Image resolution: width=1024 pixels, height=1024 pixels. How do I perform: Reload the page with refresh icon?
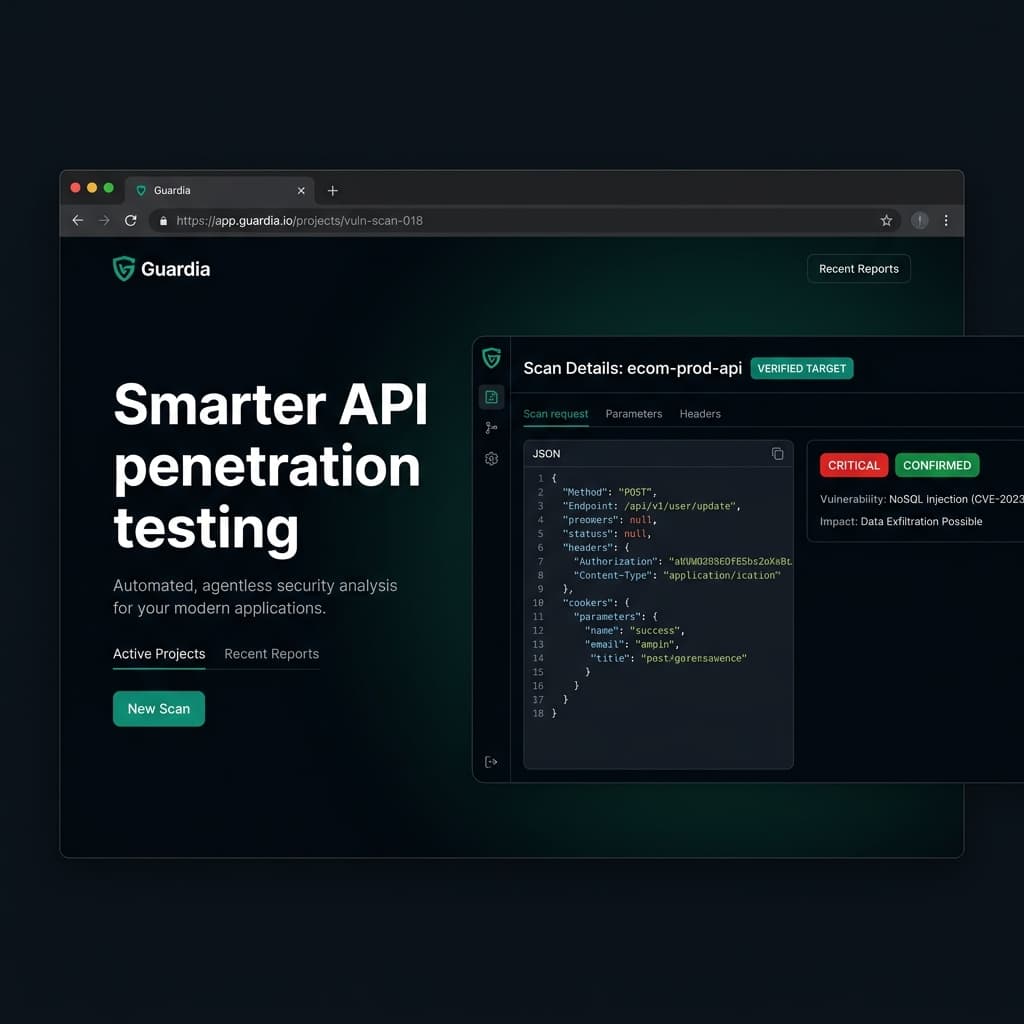131,221
